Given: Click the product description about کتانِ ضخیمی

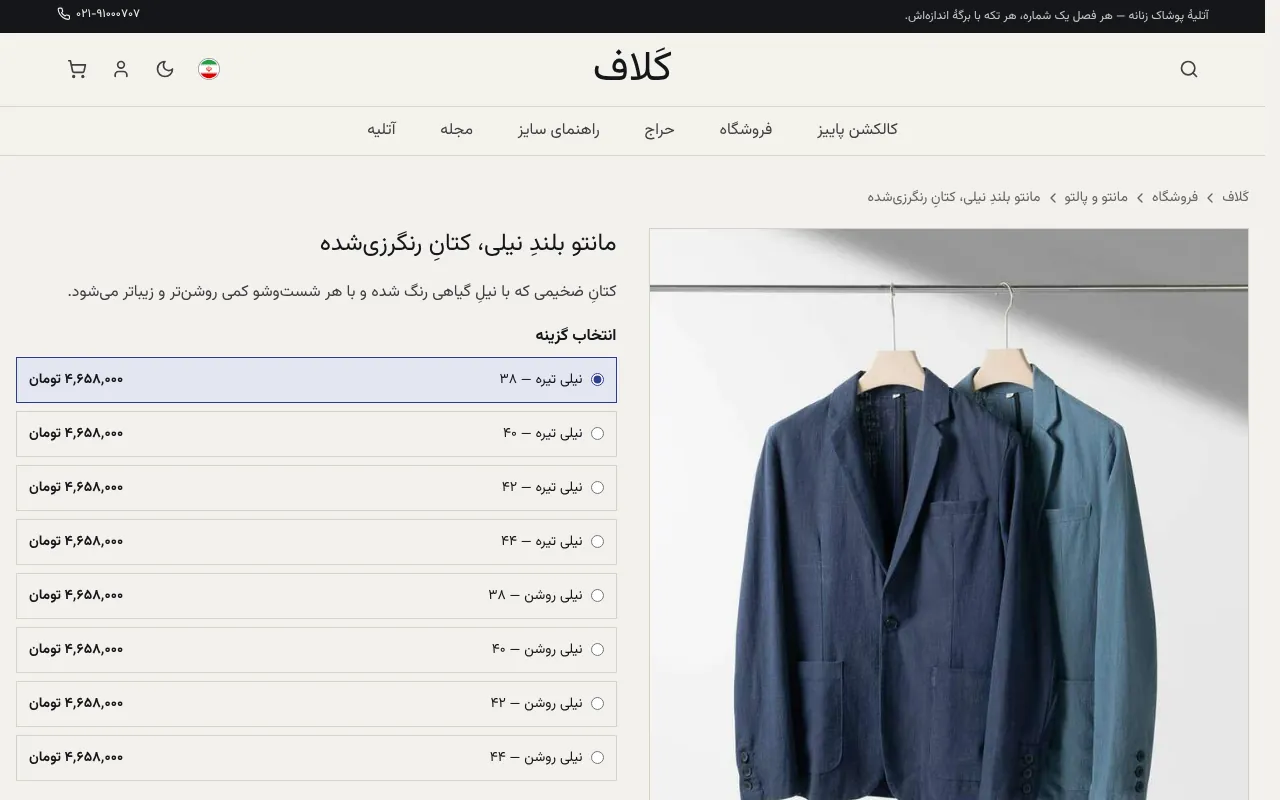Looking at the screenshot, I should tap(342, 292).
